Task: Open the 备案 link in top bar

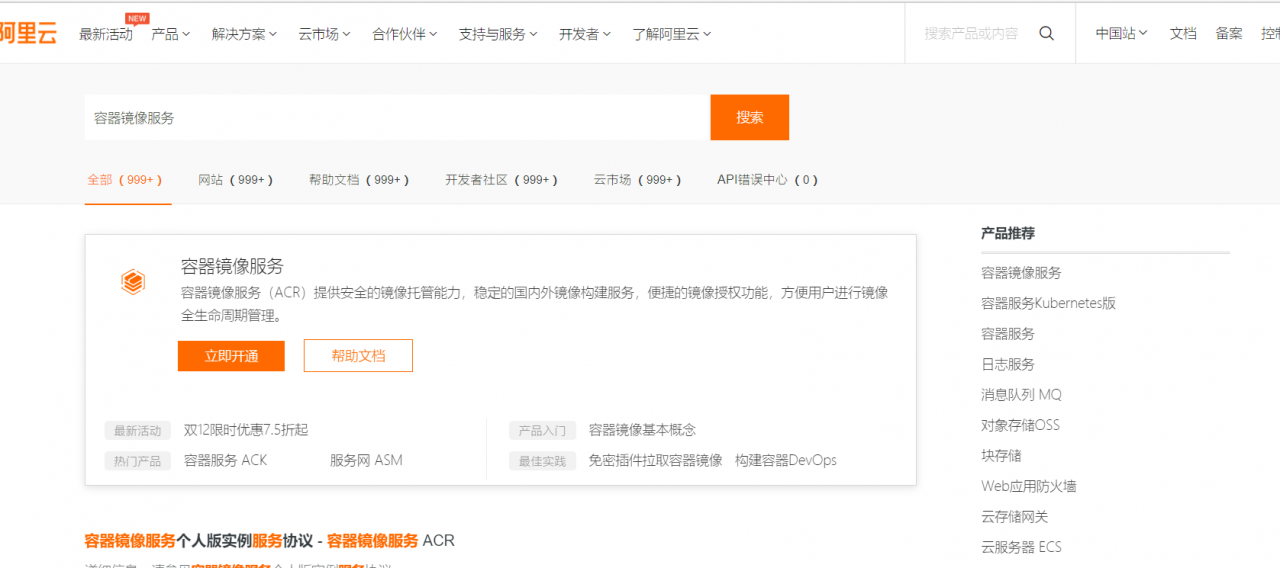Action: coord(1229,33)
